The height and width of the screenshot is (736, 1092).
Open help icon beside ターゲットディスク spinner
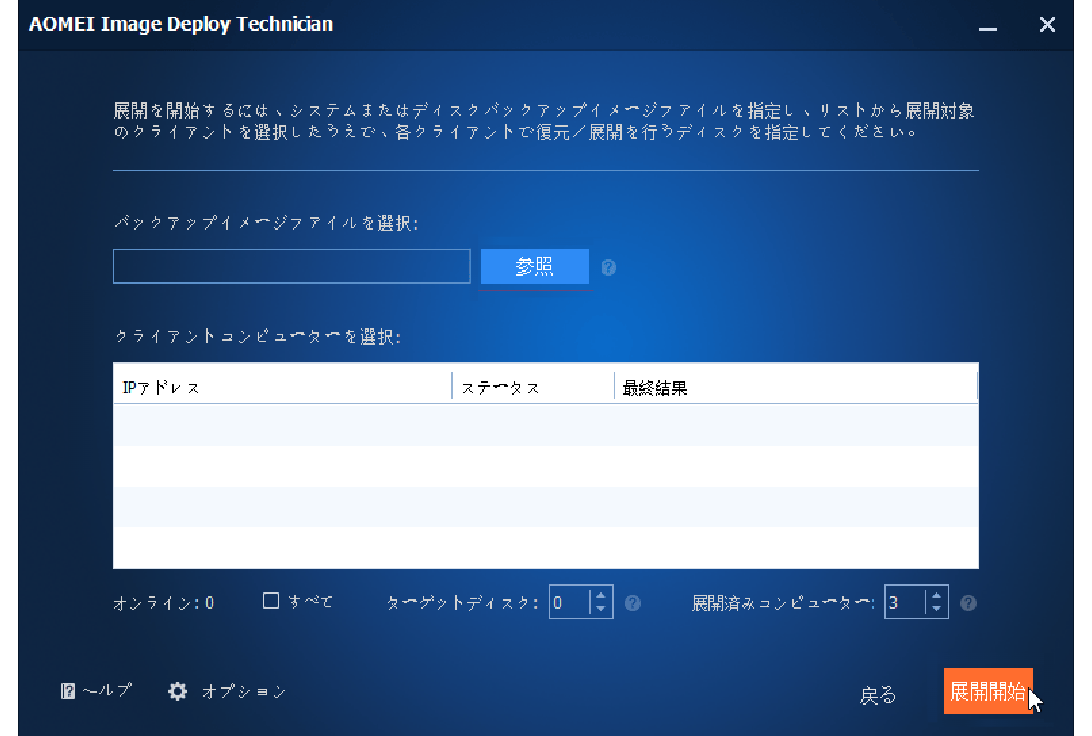pos(632,603)
